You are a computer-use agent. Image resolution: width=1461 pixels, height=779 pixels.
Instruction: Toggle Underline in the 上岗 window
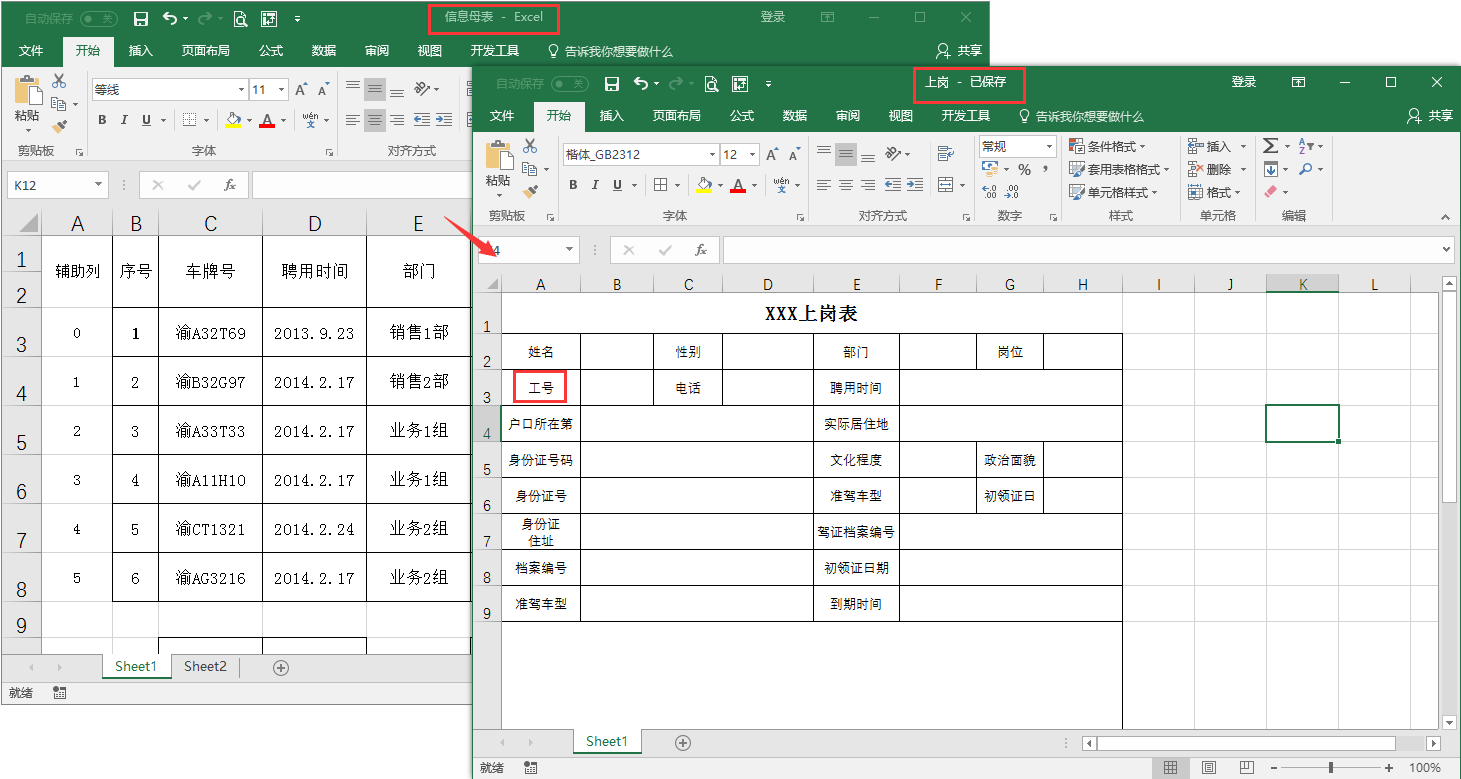pyautogui.click(x=618, y=185)
